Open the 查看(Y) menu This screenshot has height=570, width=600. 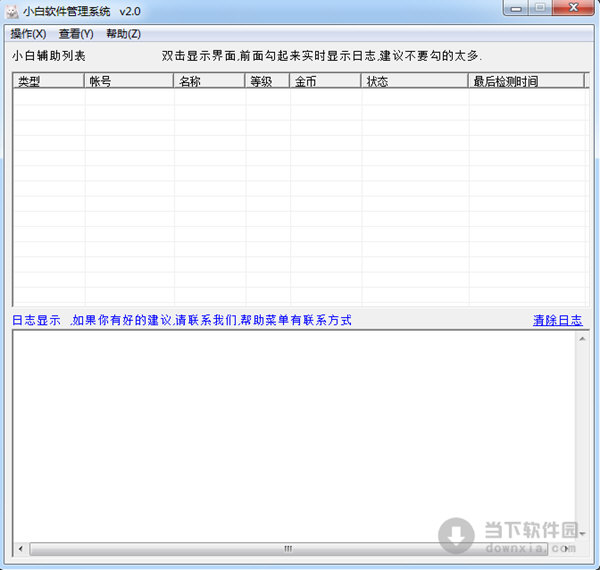(x=76, y=34)
